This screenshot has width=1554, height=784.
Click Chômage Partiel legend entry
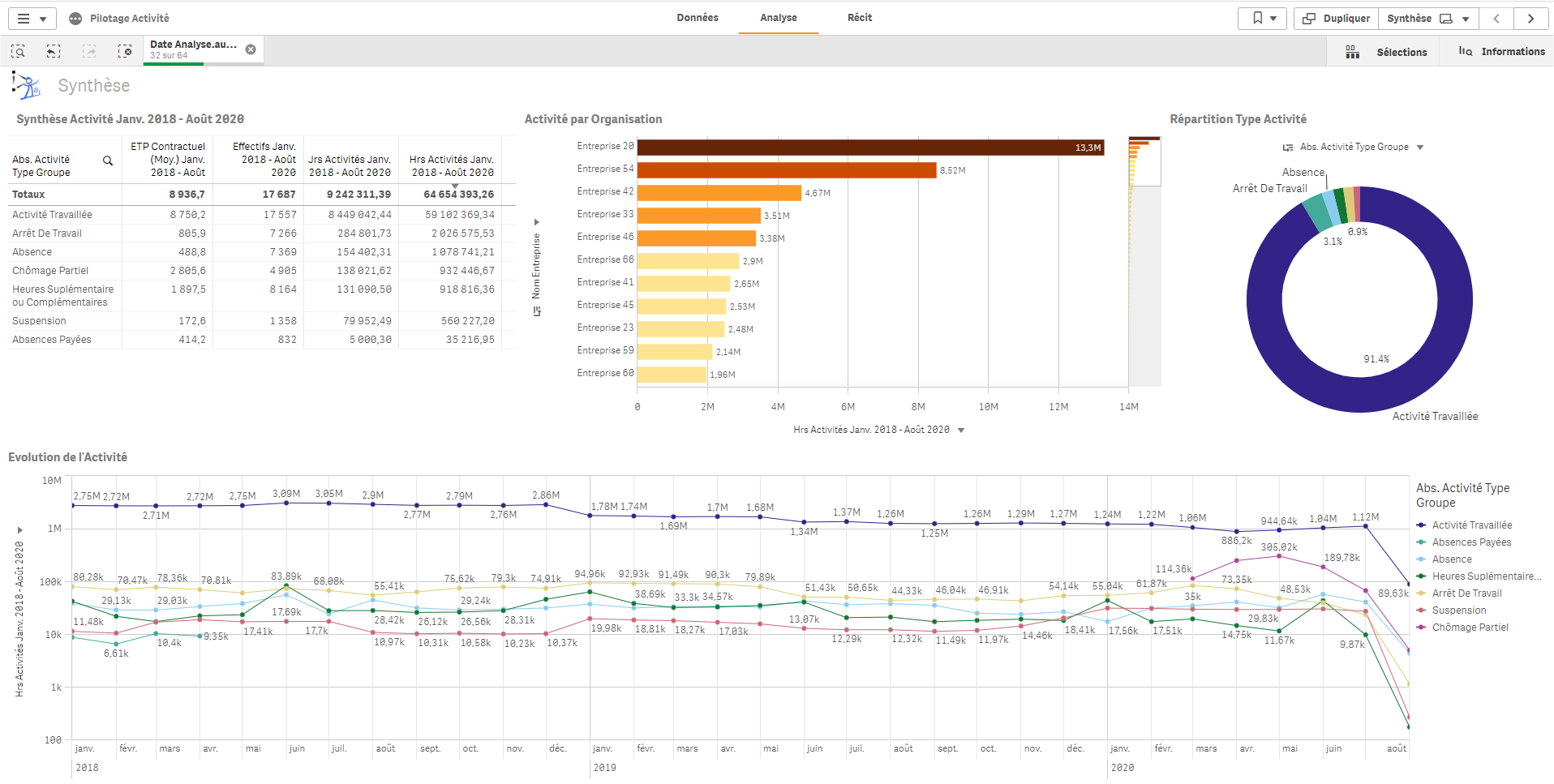point(1470,628)
